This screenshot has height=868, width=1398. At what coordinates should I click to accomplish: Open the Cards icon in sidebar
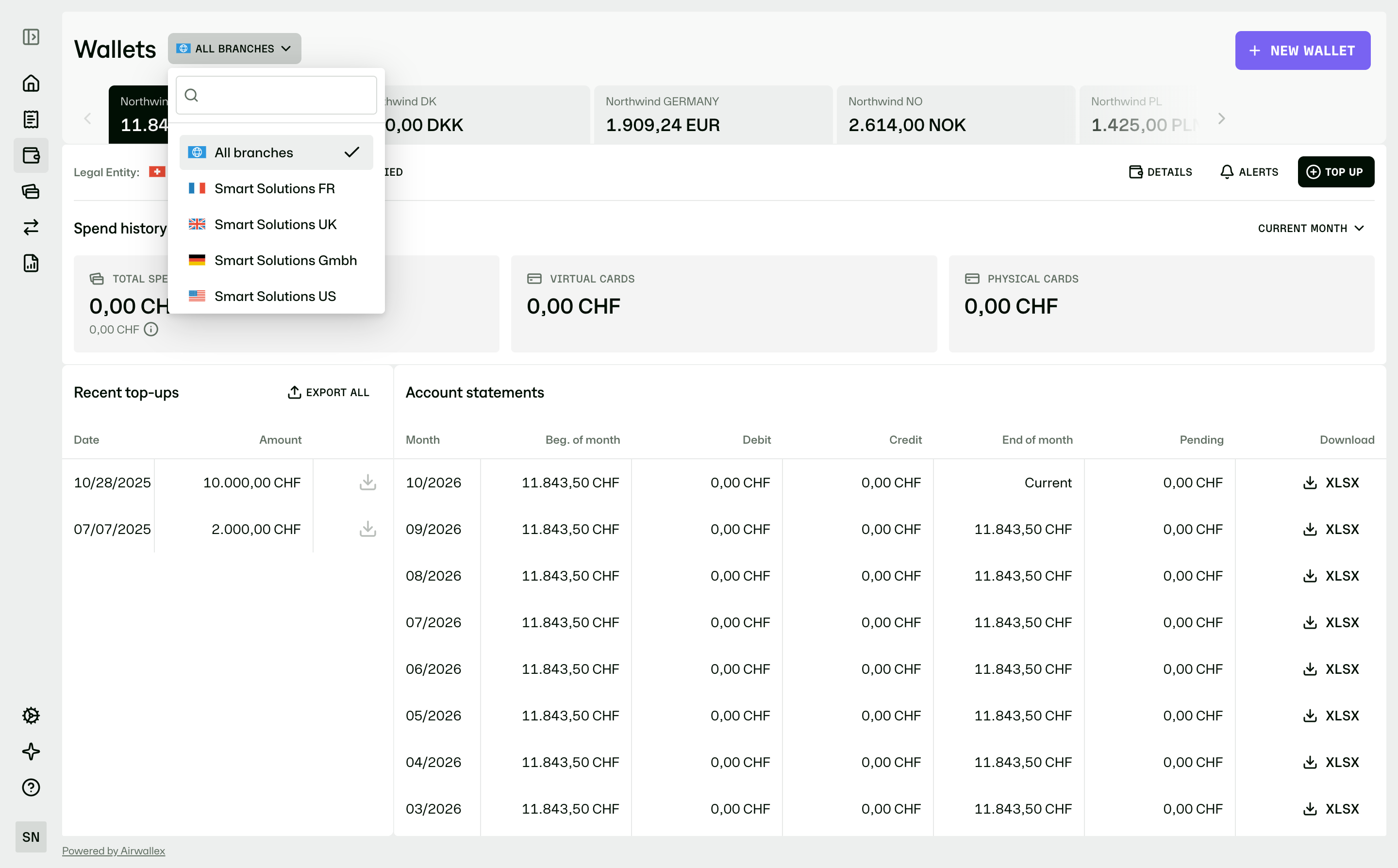coord(31,191)
